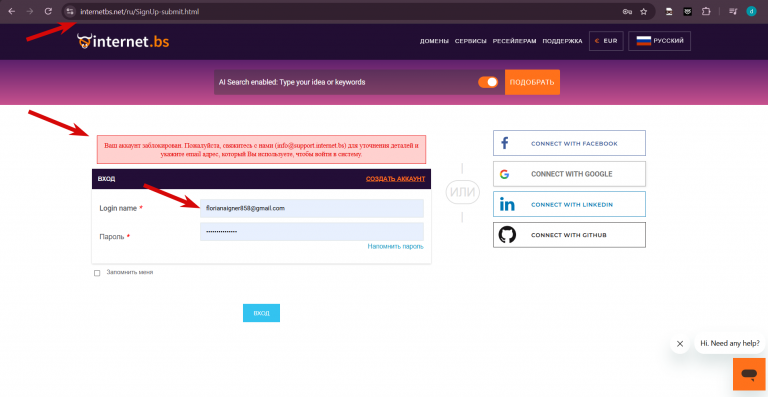The width and height of the screenshot is (768, 397).
Task: Click the Facebook 'f' icon
Action: 504,143
